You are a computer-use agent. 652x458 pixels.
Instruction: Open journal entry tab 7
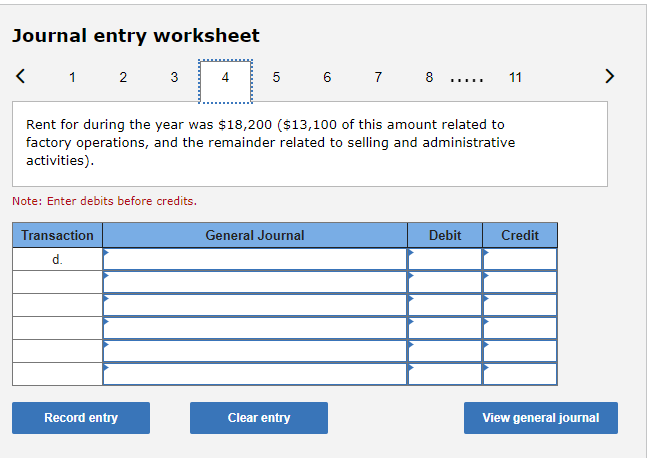(x=378, y=77)
